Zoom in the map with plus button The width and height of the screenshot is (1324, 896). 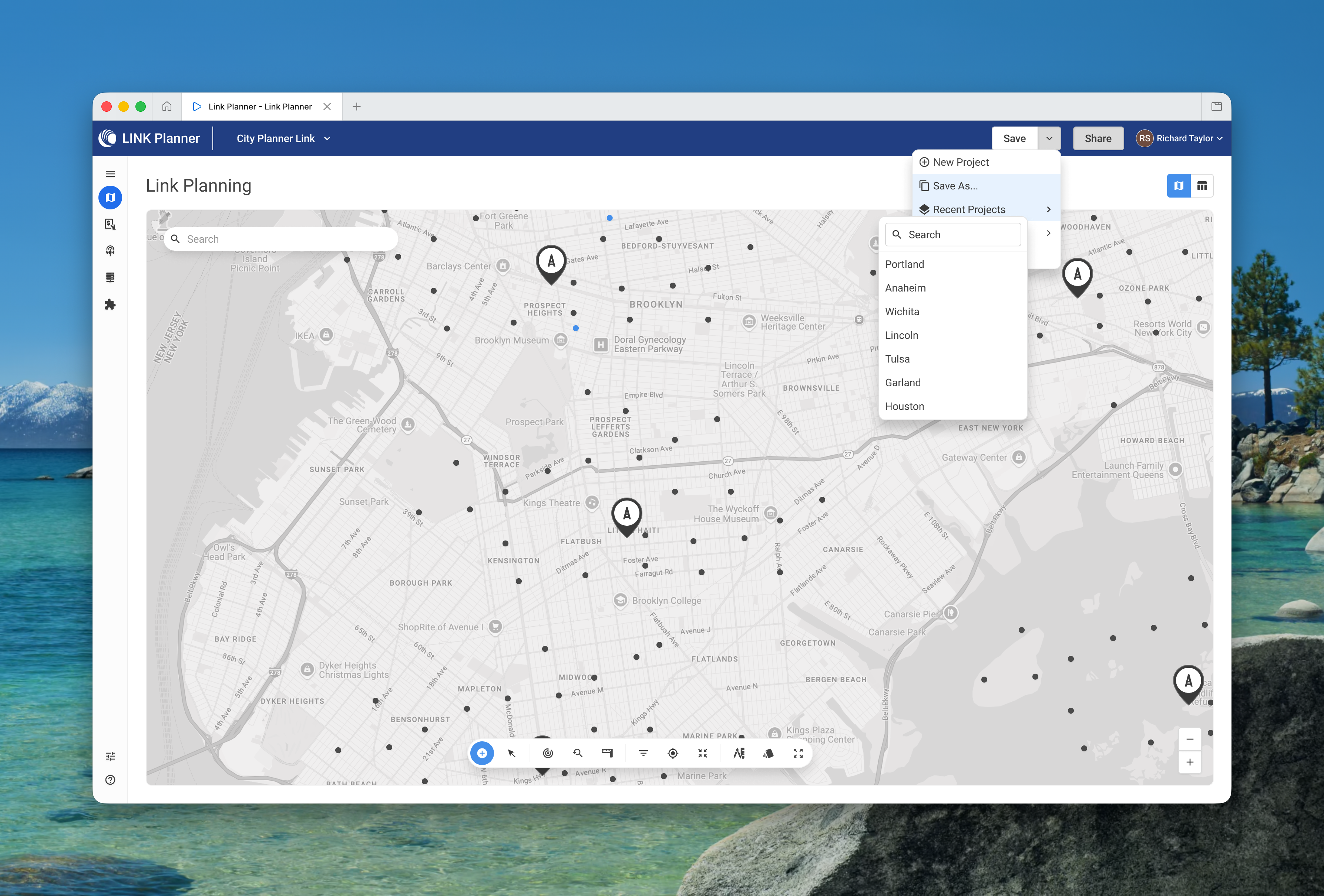(x=1190, y=762)
